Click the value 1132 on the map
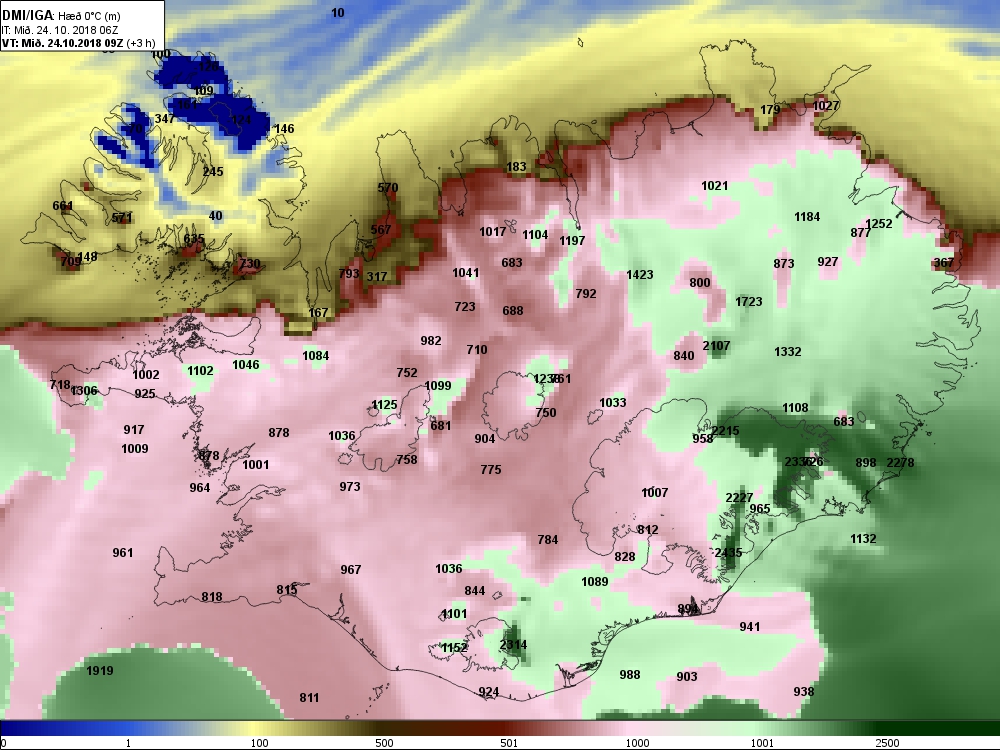Screen dimensions: 1000x750 point(863,539)
